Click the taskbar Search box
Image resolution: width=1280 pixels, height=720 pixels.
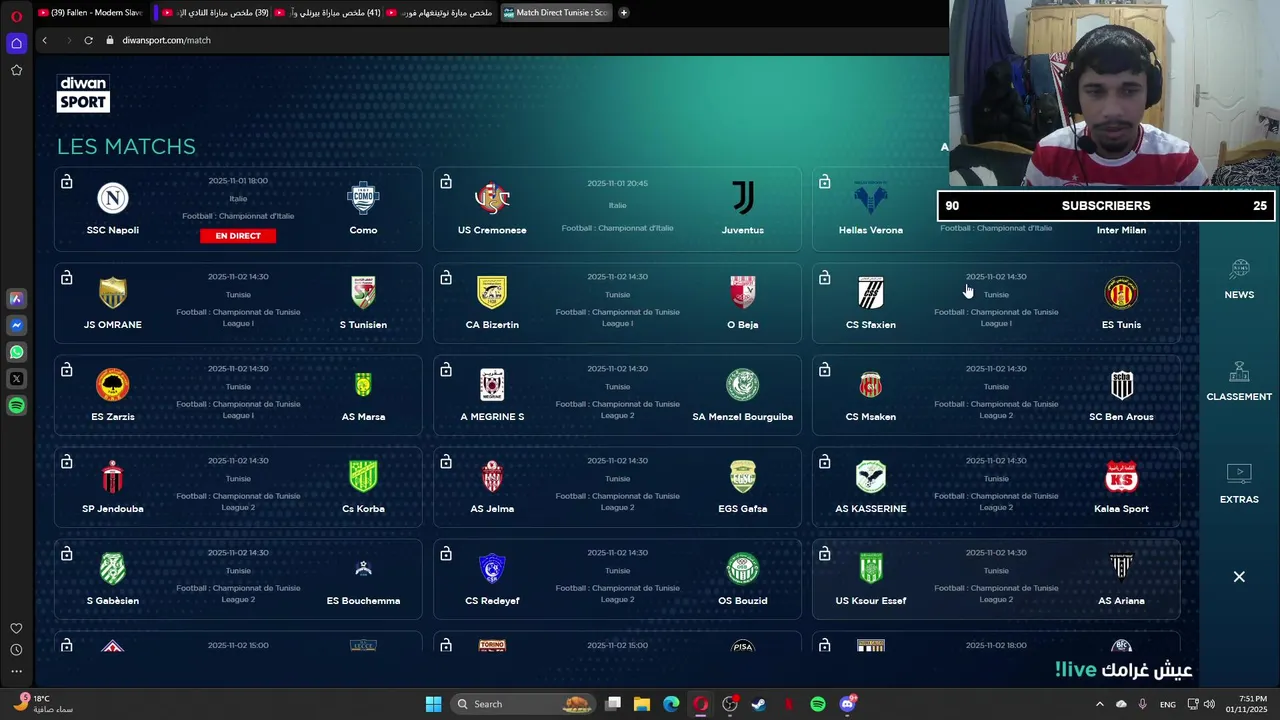(524, 704)
